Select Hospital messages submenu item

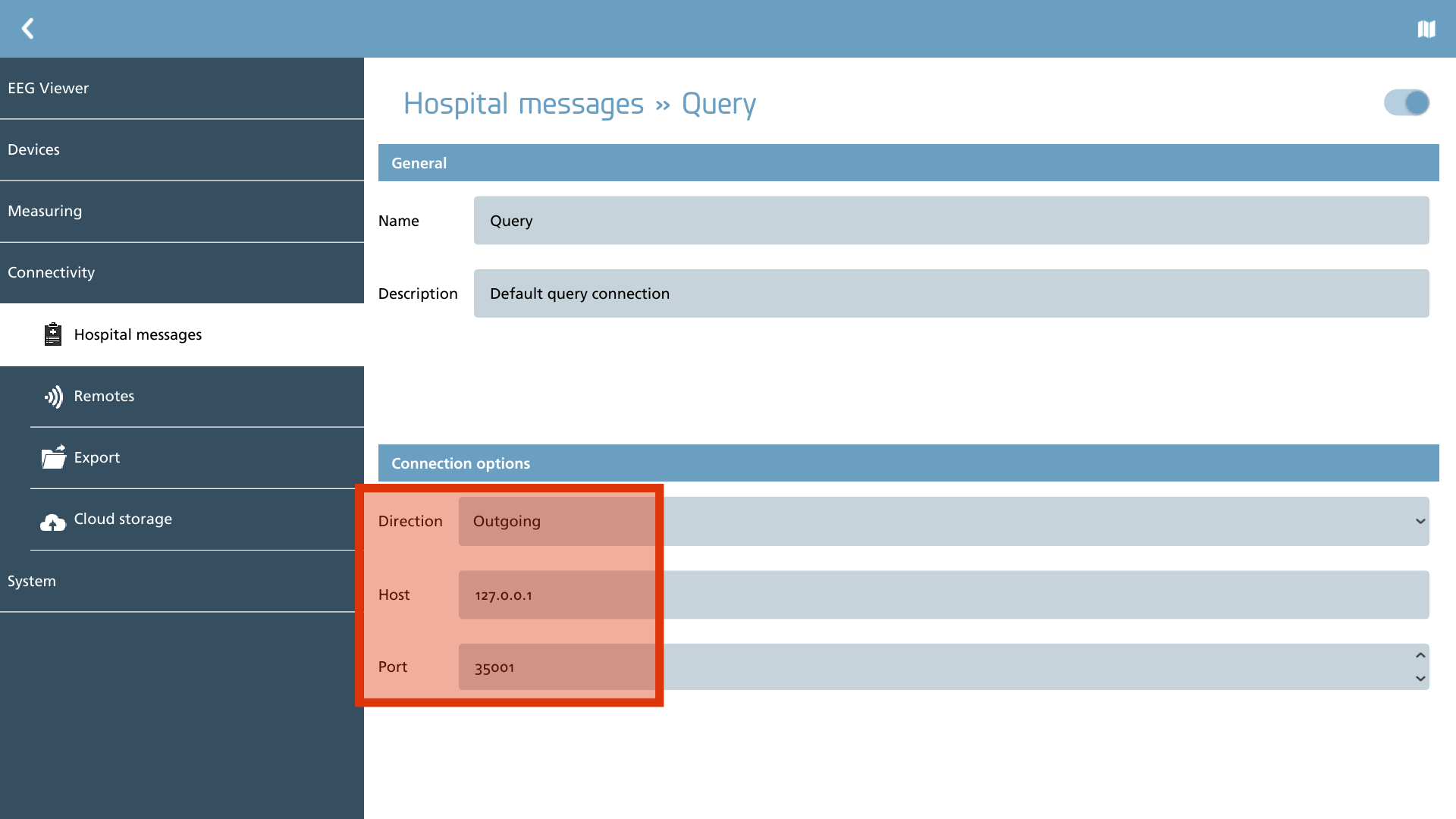[x=182, y=334]
